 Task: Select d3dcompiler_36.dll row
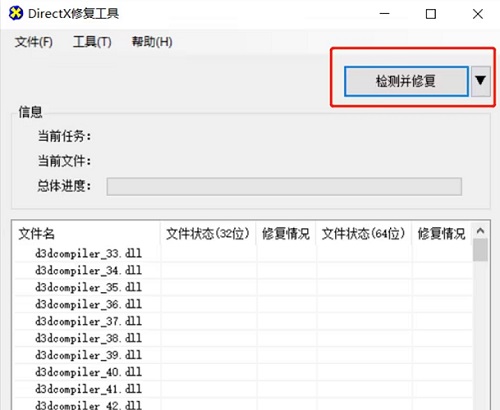[x=243, y=304]
